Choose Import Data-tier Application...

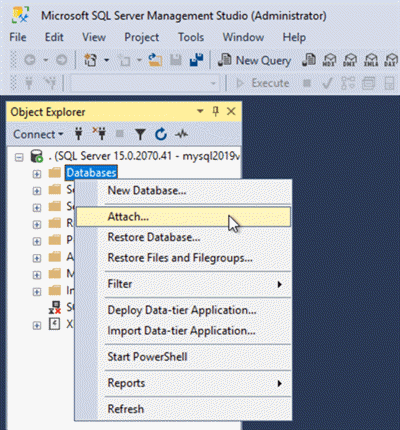point(183,331)
